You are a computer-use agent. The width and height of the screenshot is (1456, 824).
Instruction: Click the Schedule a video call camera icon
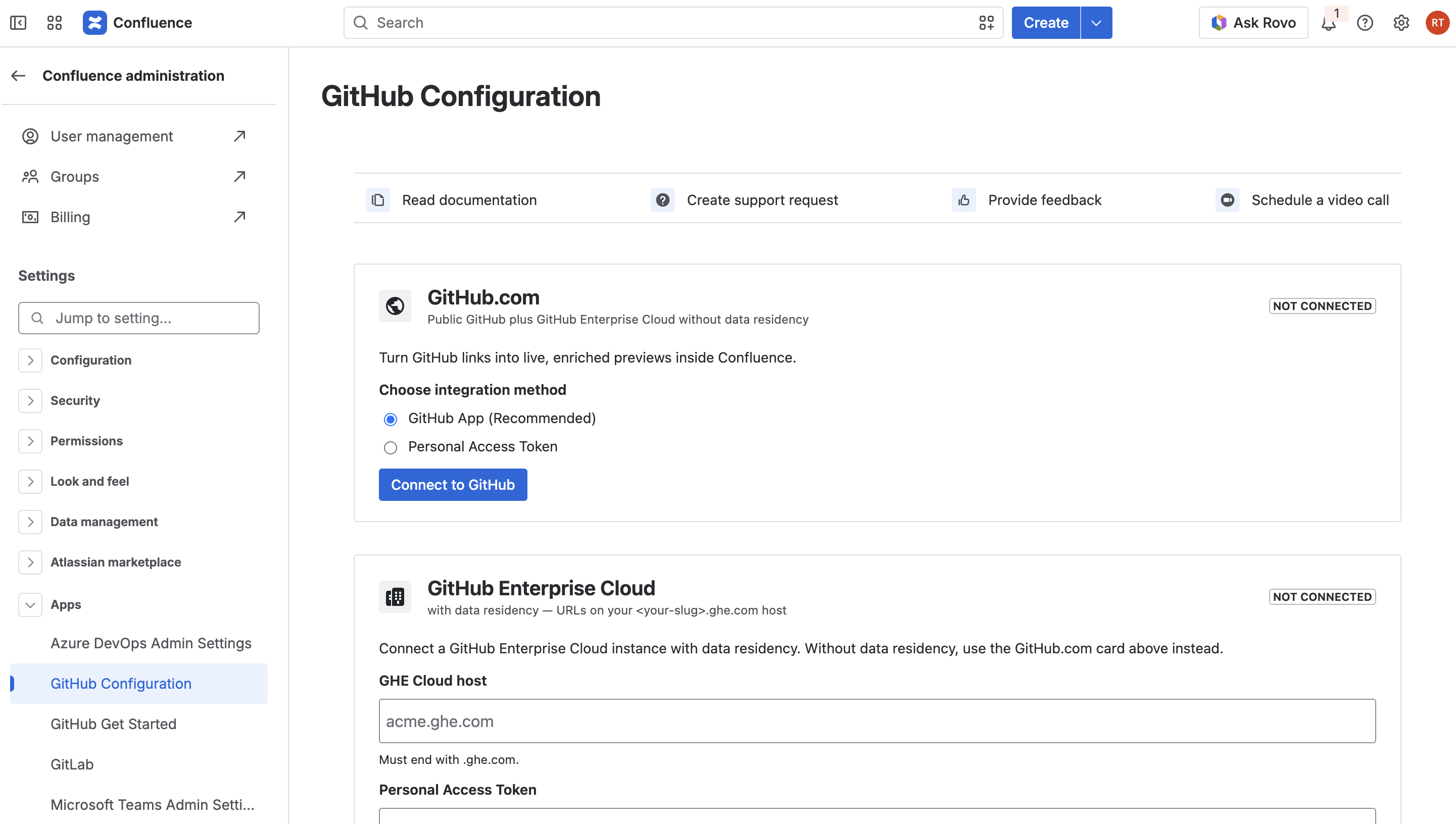1227,200
